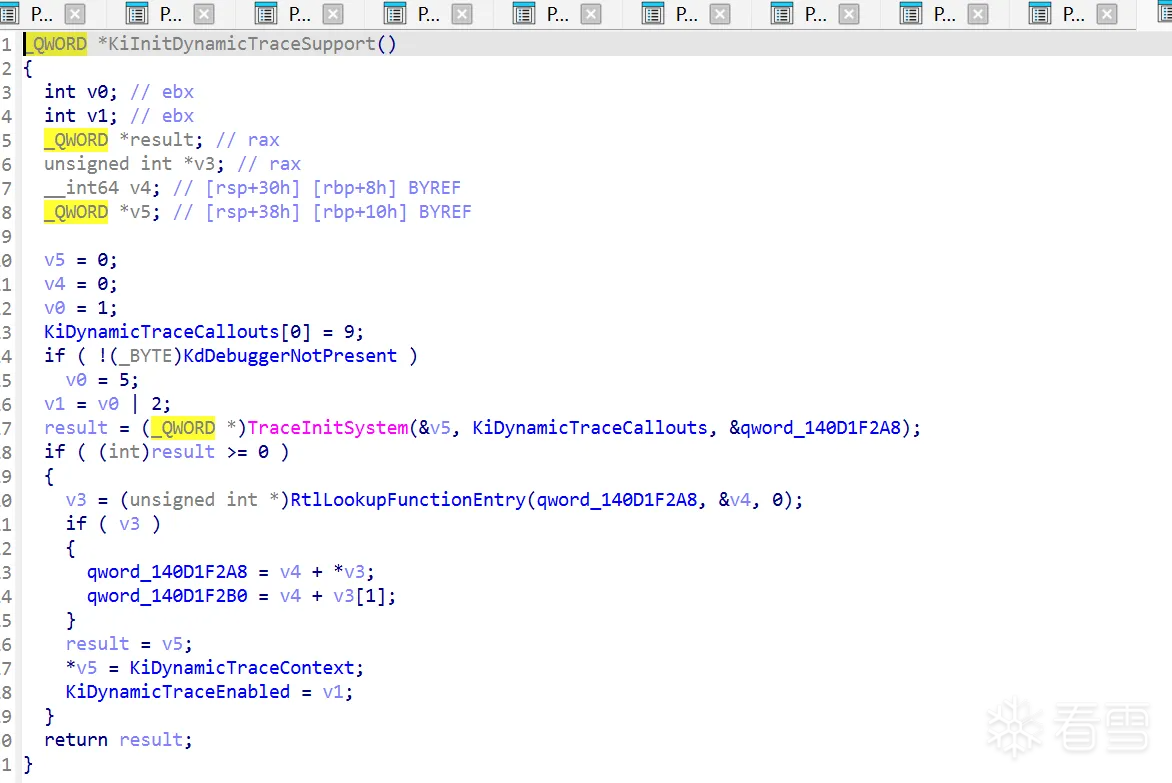Image resolution: width=1172 pixels, height=783 pixels.
Task: Select the 'int v1;' declaration
Action: click(81, 116)
